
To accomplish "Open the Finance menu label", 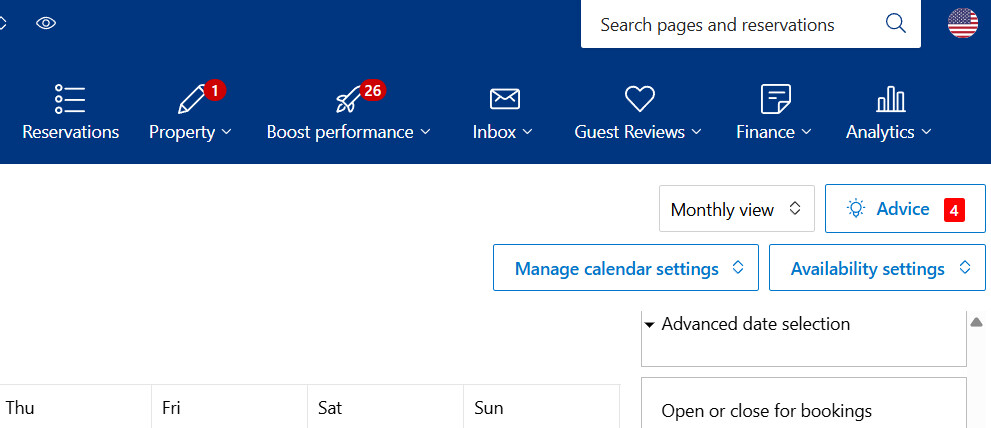I will (773, 132).
